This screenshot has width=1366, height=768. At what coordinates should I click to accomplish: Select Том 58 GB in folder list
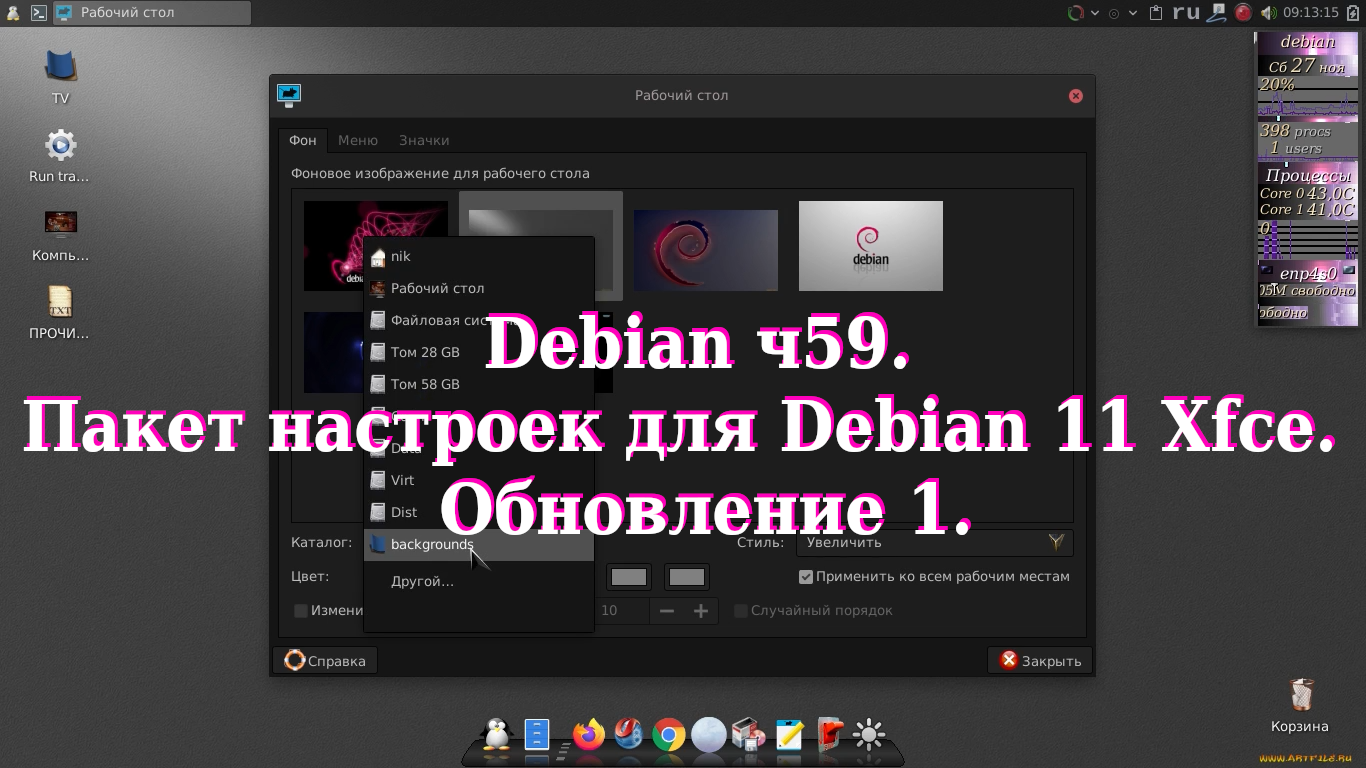479,385
